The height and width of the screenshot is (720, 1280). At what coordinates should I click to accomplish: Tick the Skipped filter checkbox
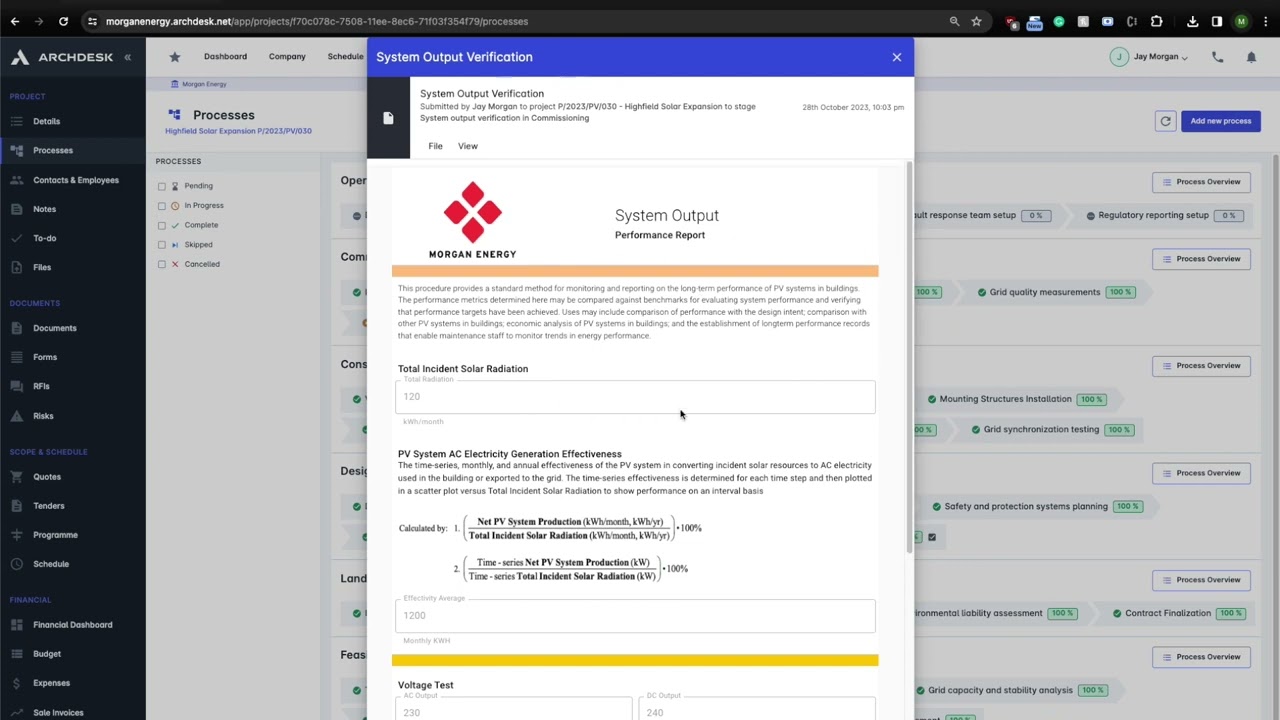[162, 245]
